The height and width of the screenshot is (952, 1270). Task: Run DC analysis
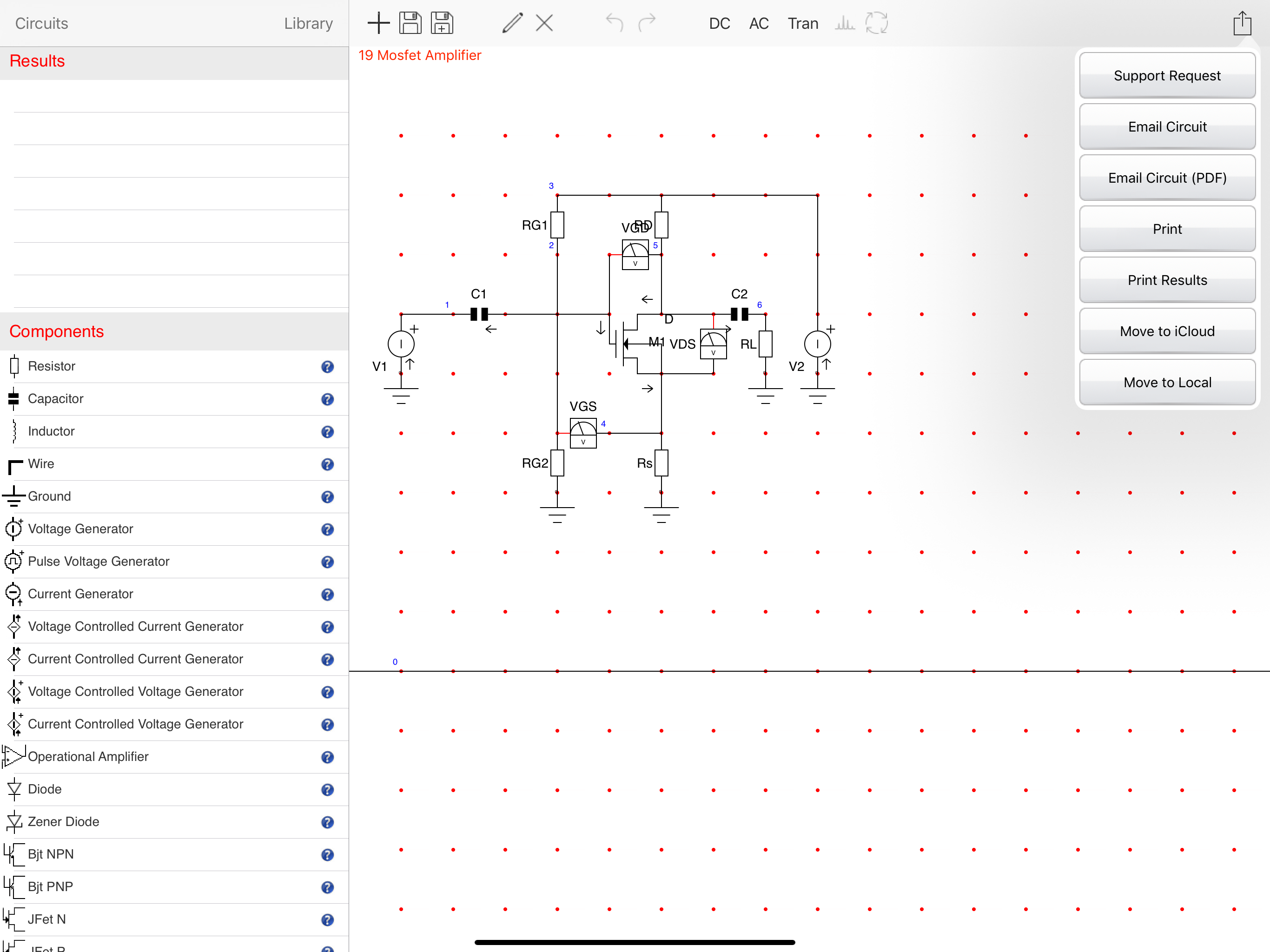pos(720,24)
